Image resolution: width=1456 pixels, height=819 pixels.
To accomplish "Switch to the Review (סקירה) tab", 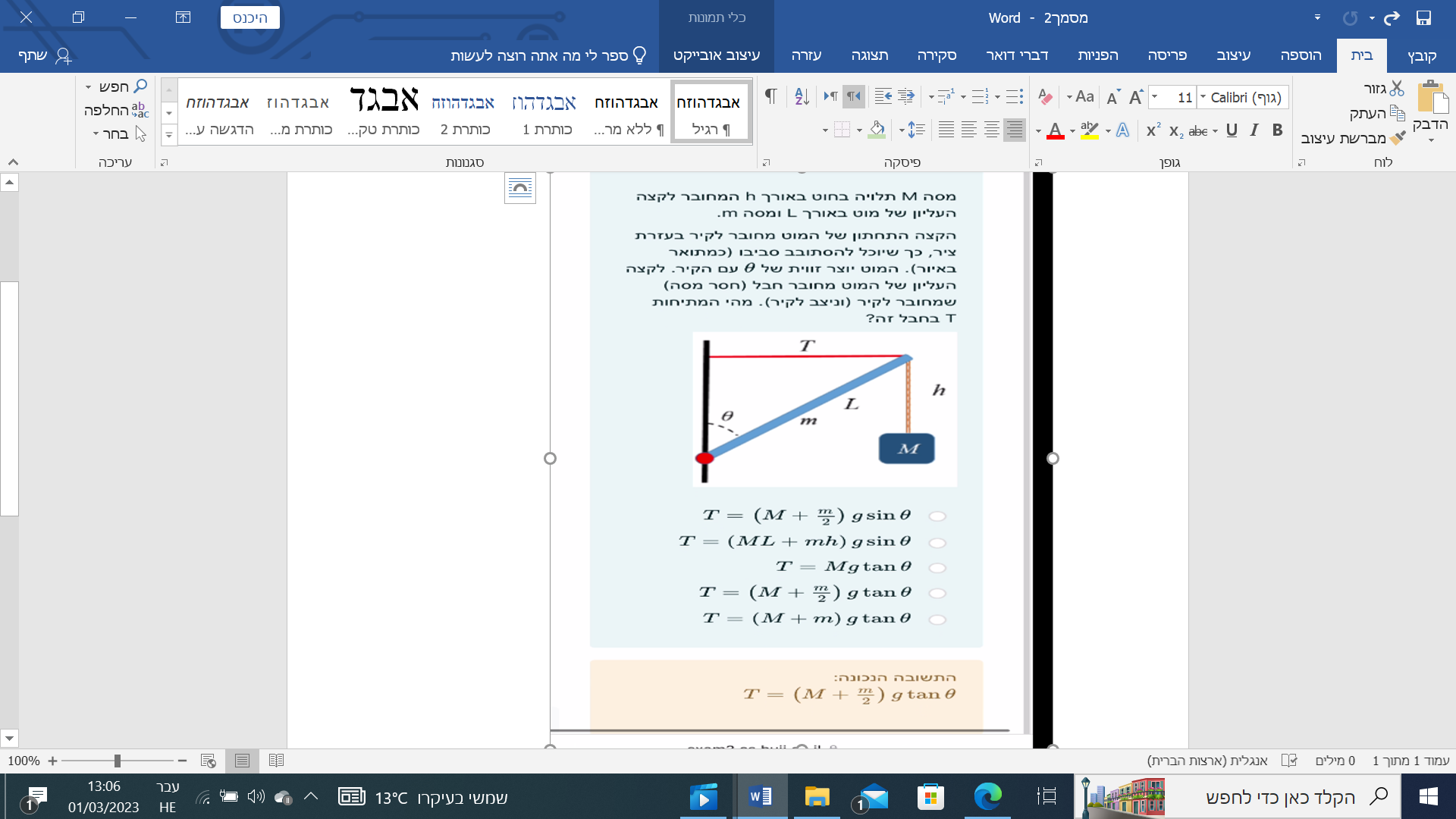I will point(937,55).
